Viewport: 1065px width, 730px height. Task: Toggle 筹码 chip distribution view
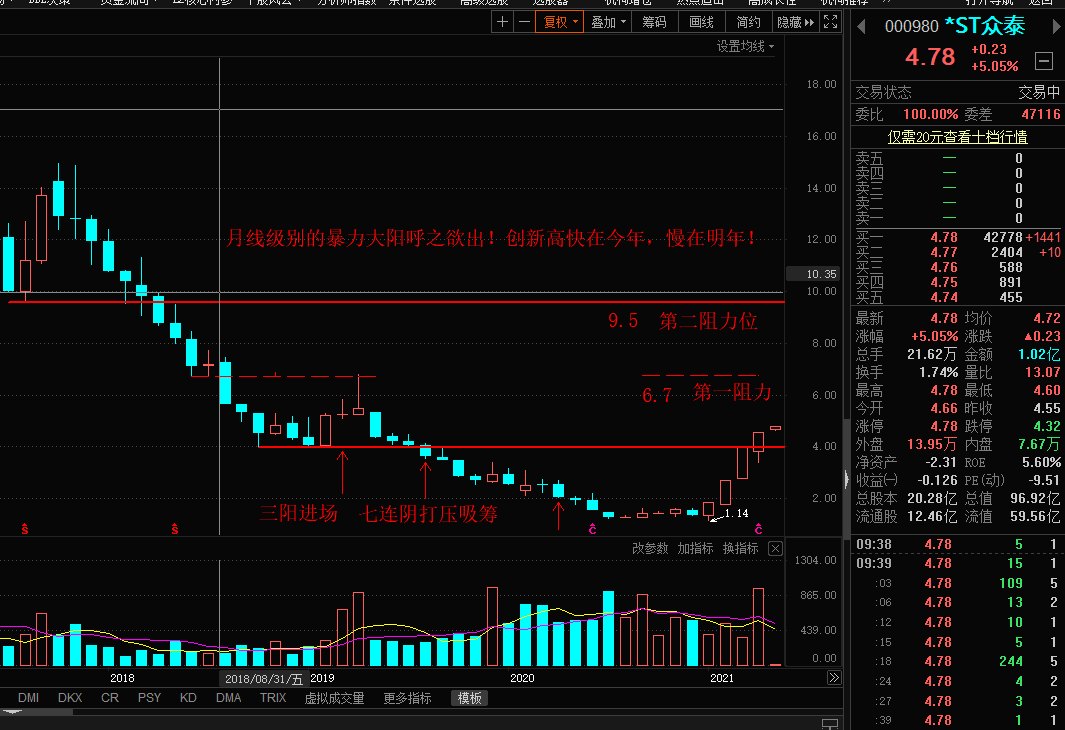[654, 22]
